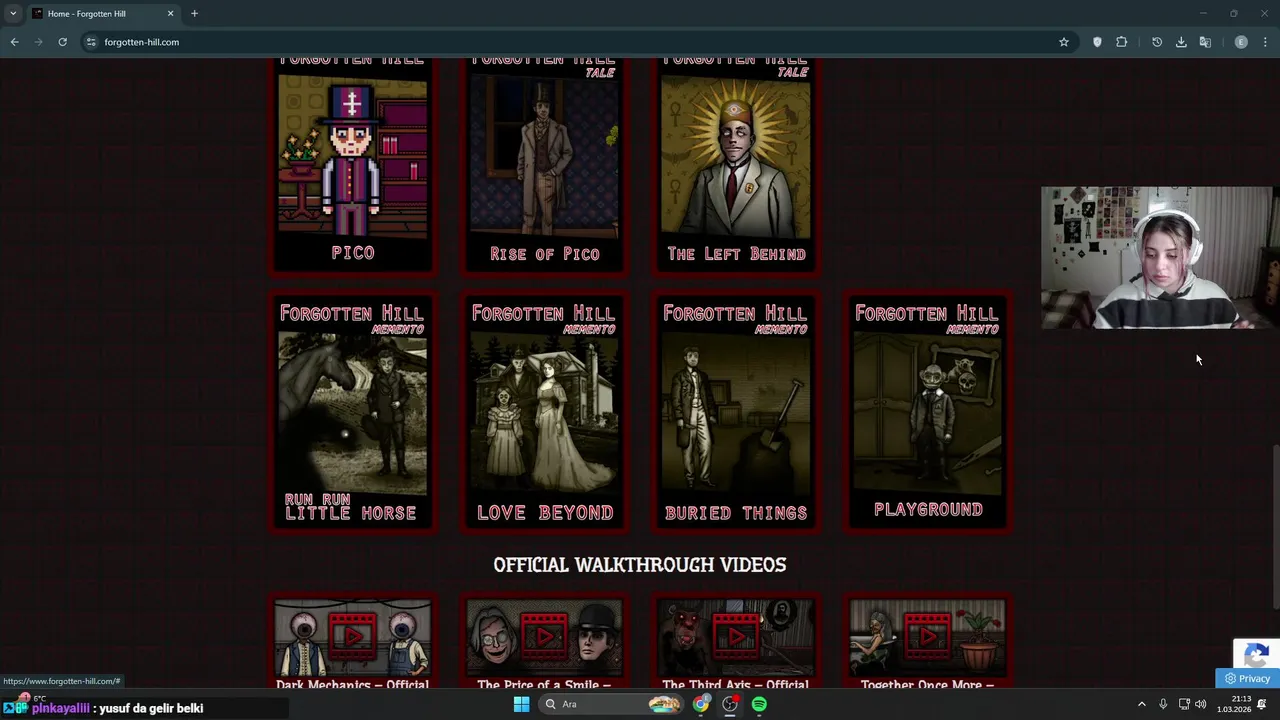Screen dimensions: 1280x720
Task: Open the Playground memento card
Action: 928,412
